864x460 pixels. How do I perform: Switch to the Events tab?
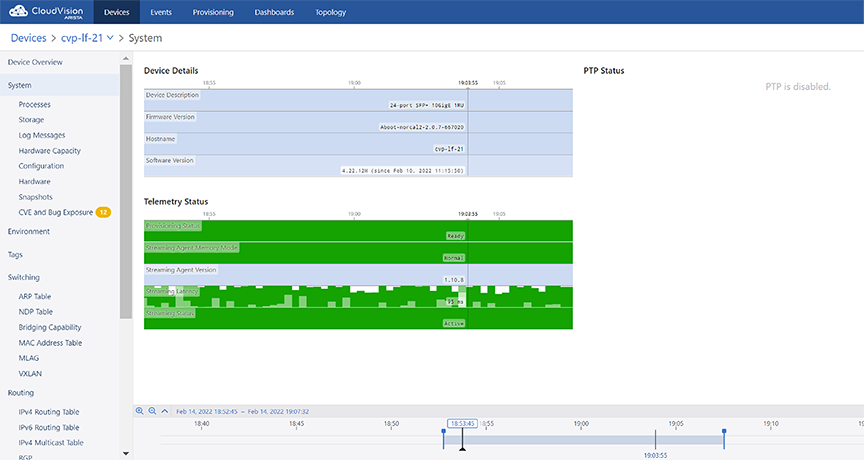[x=161, y=12]
